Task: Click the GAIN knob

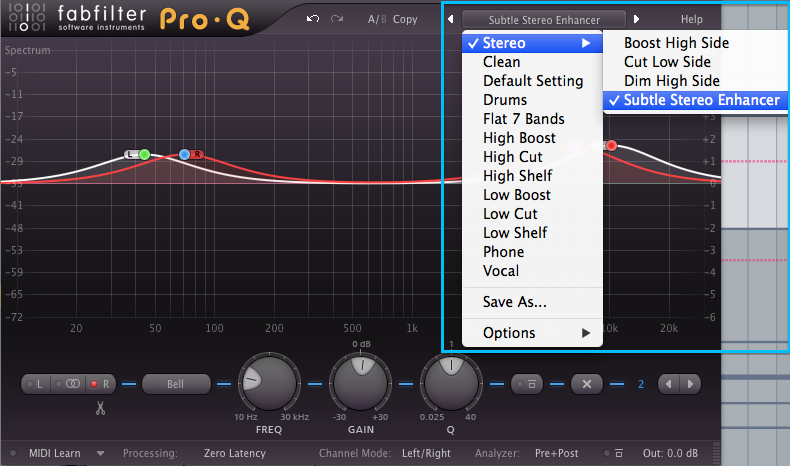Action: click(x=361, y=382)
